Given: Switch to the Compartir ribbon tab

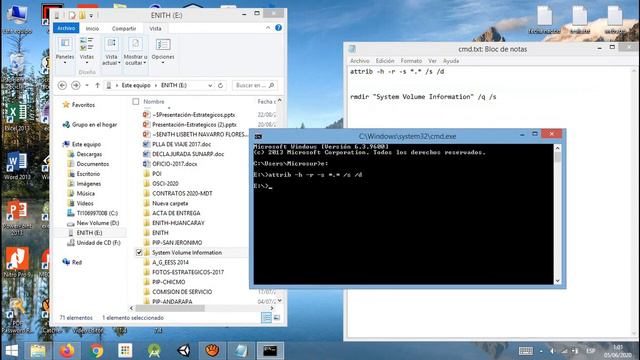Looking at the screenshot, I should (x=124, y=29).
